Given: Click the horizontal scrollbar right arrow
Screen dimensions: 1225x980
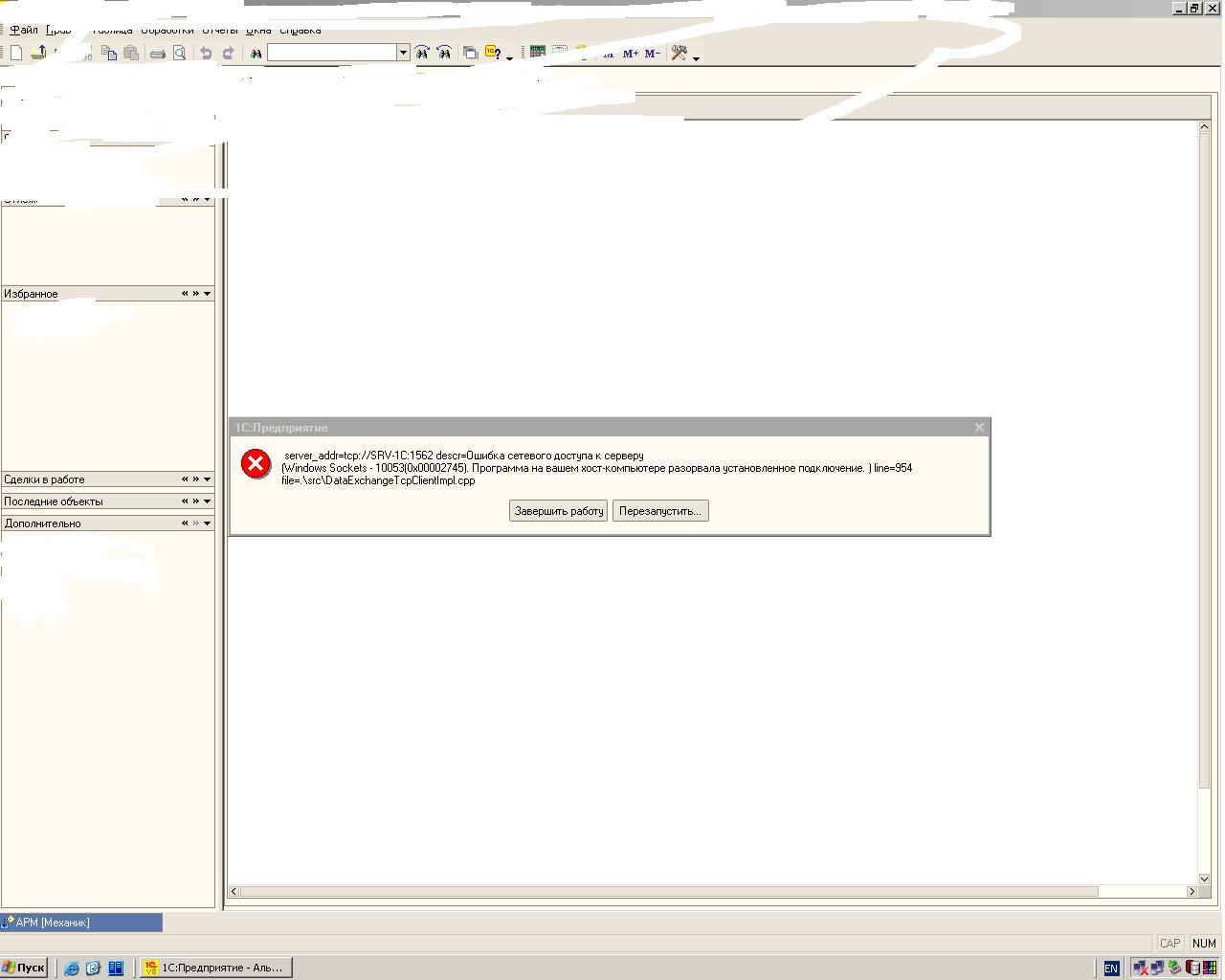Looking at the screenshot, I should [1192, 891].
